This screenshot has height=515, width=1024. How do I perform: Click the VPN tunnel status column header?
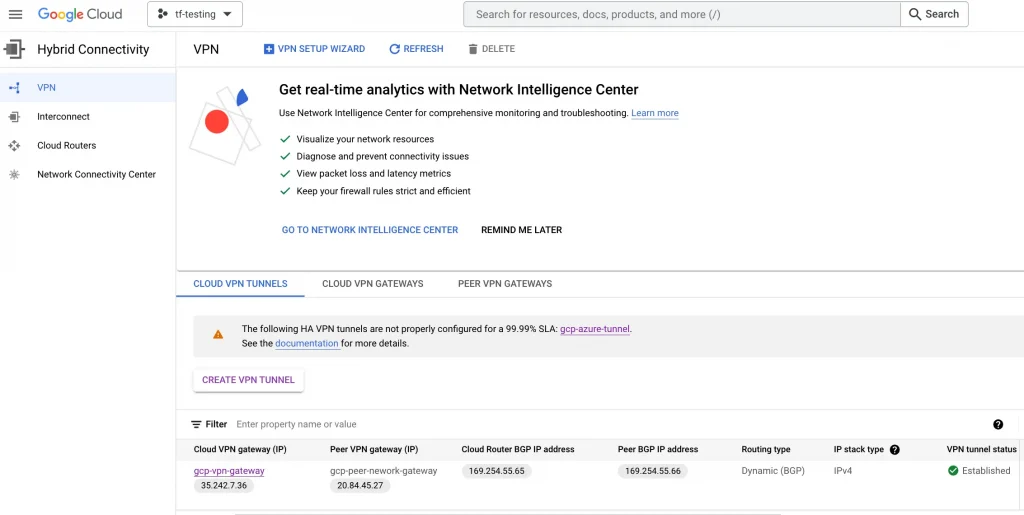coord(982,449)
